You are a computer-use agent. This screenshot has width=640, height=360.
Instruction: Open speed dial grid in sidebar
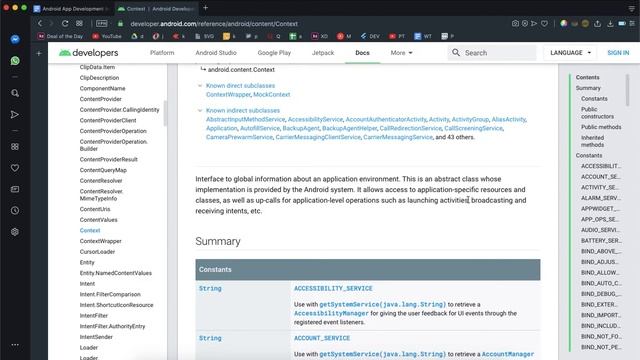[x=15, y=147]
